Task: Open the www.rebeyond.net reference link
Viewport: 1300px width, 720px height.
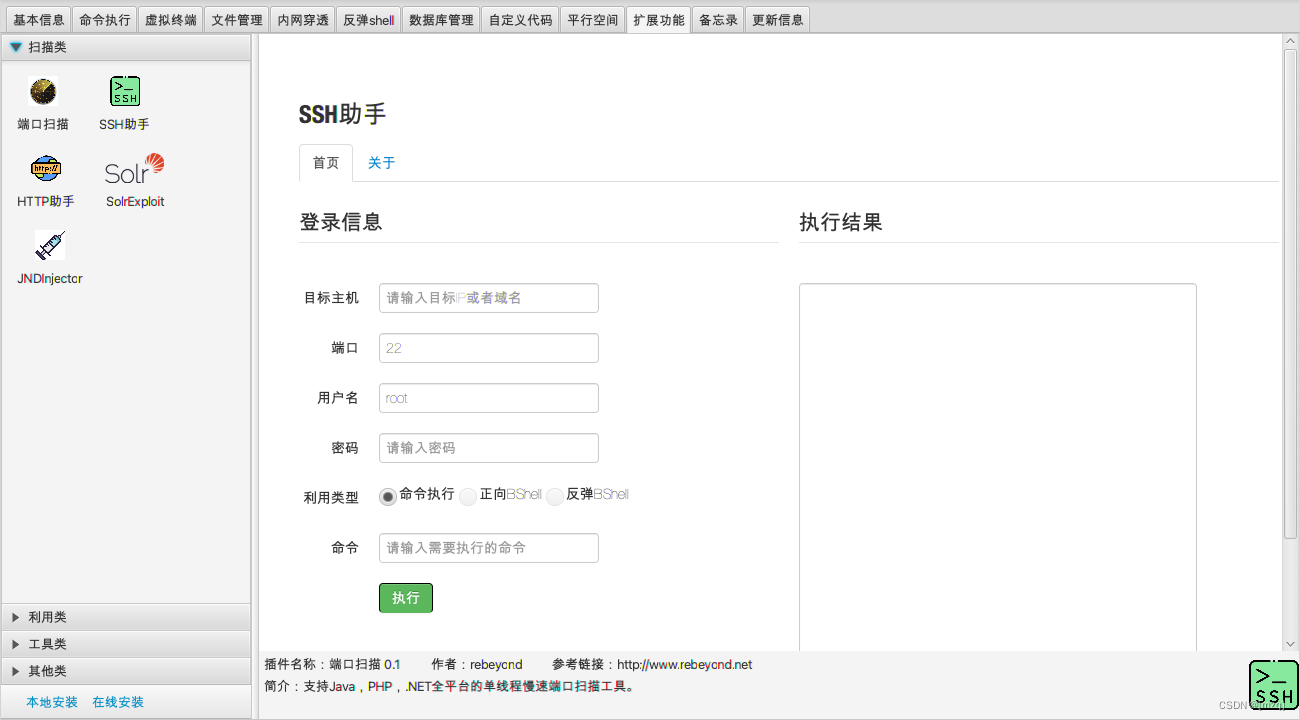Action: tap(684, 665)
